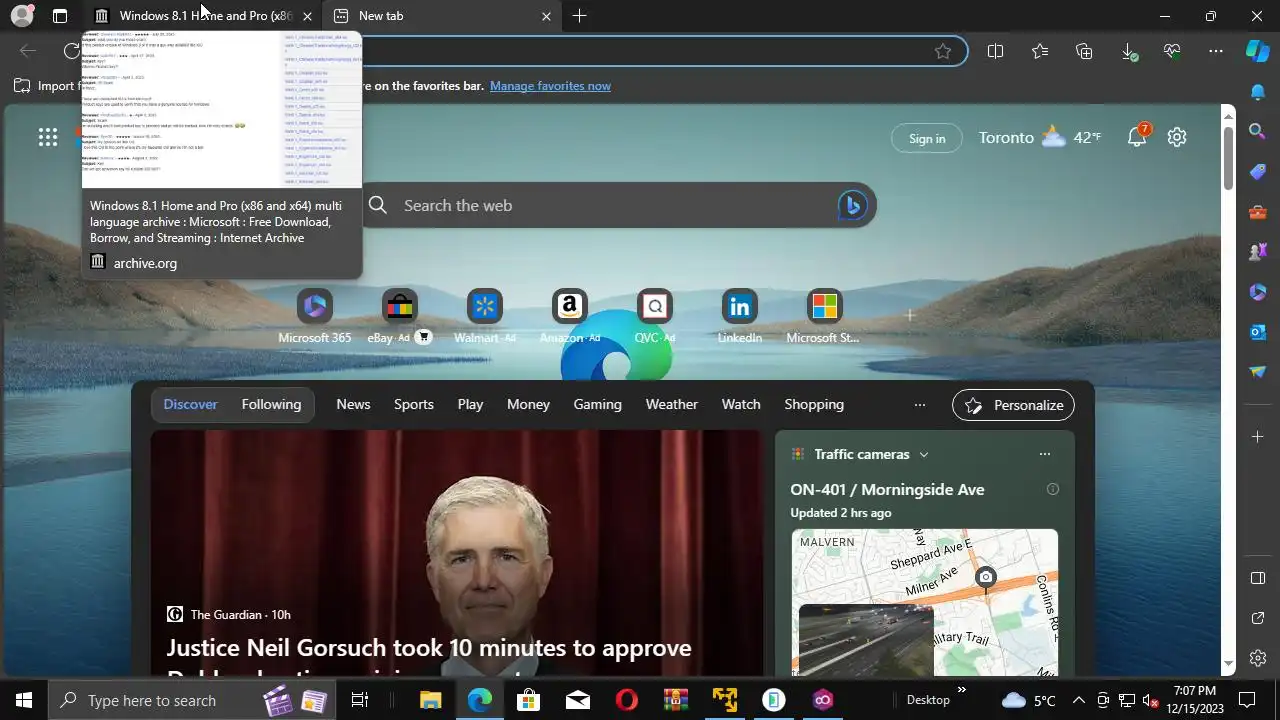This screenshot has width=1280, height=720.
Task: Click the Bing chat icon in search box
Action: 851,205
